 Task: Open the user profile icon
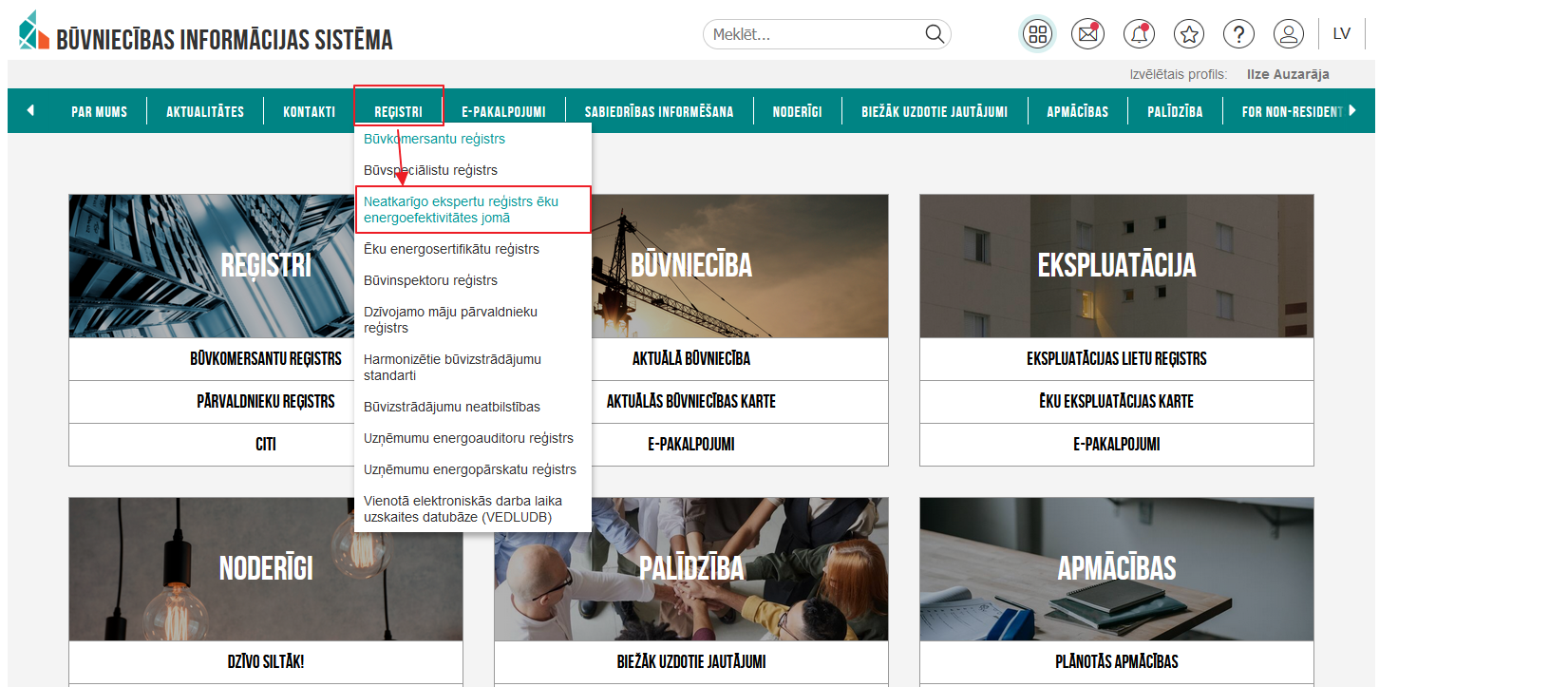1289,34
